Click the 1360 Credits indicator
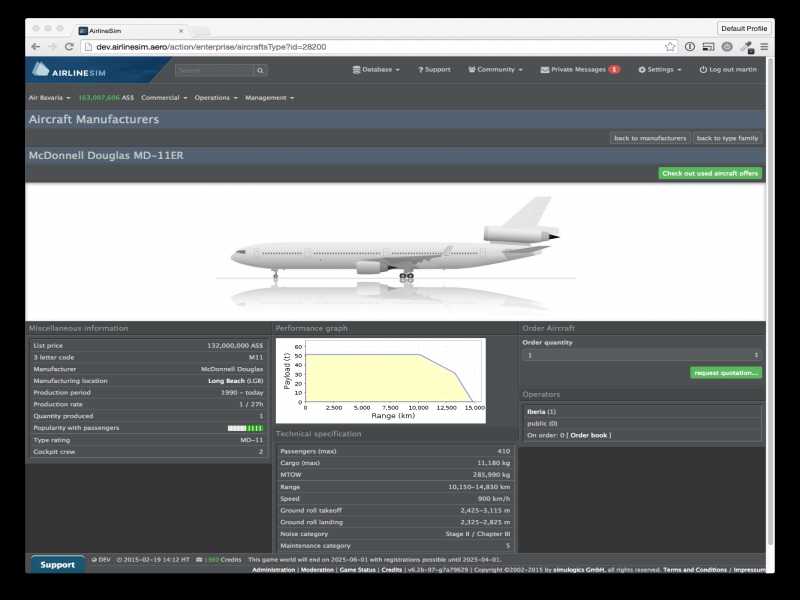800x600 pixels. tap(218, 560)
